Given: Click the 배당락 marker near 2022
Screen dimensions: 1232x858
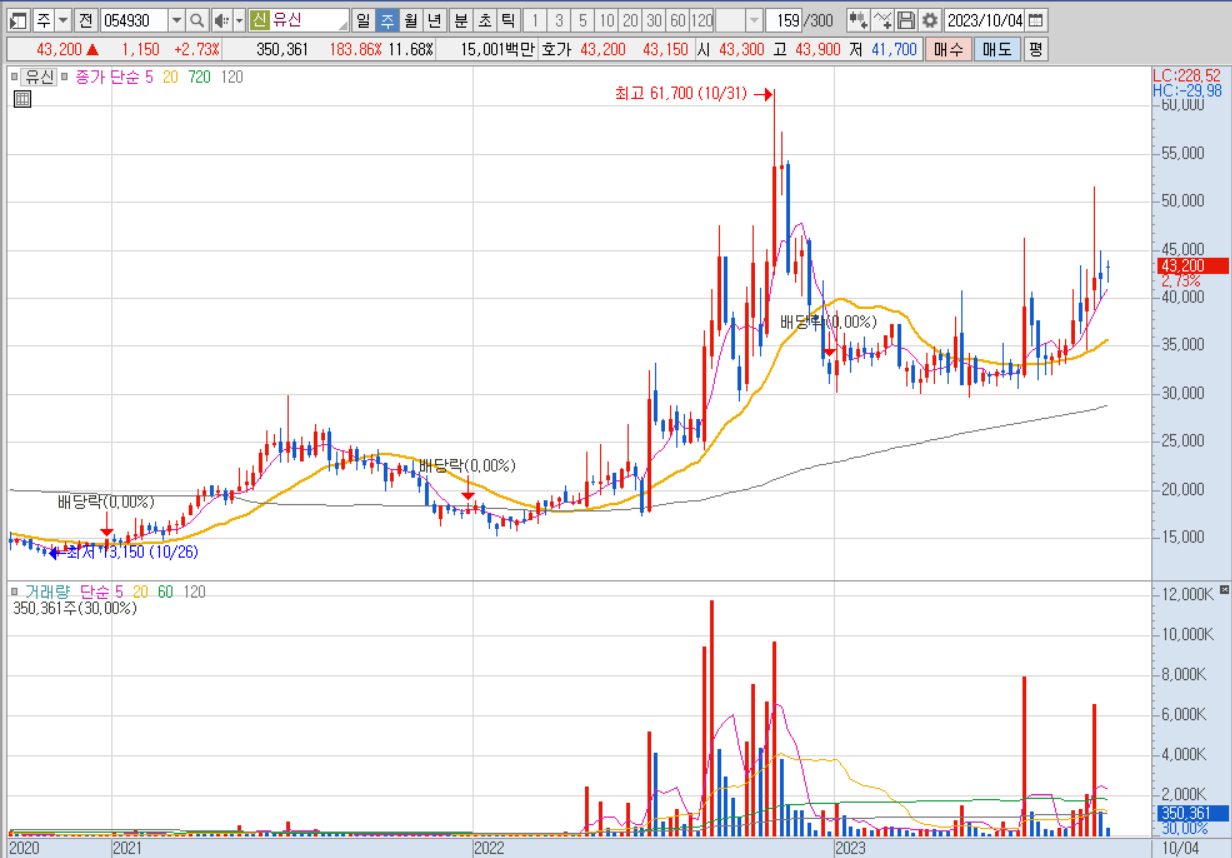Looking at the screenshot, I should pos(467,465).
